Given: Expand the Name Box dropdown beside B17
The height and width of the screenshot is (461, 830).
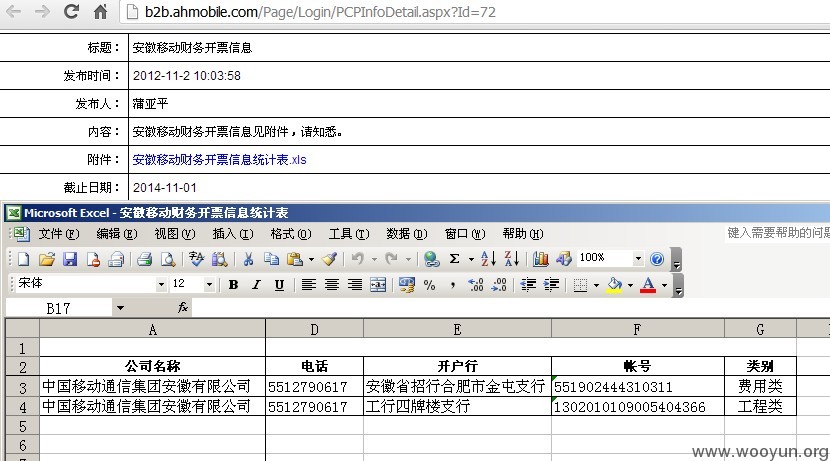Looking at the screenshot, I should [120, 308].
